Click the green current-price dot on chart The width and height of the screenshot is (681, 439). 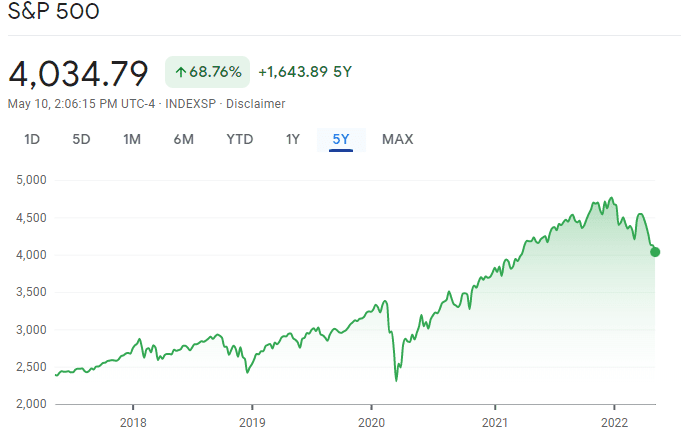click(655, 252)
